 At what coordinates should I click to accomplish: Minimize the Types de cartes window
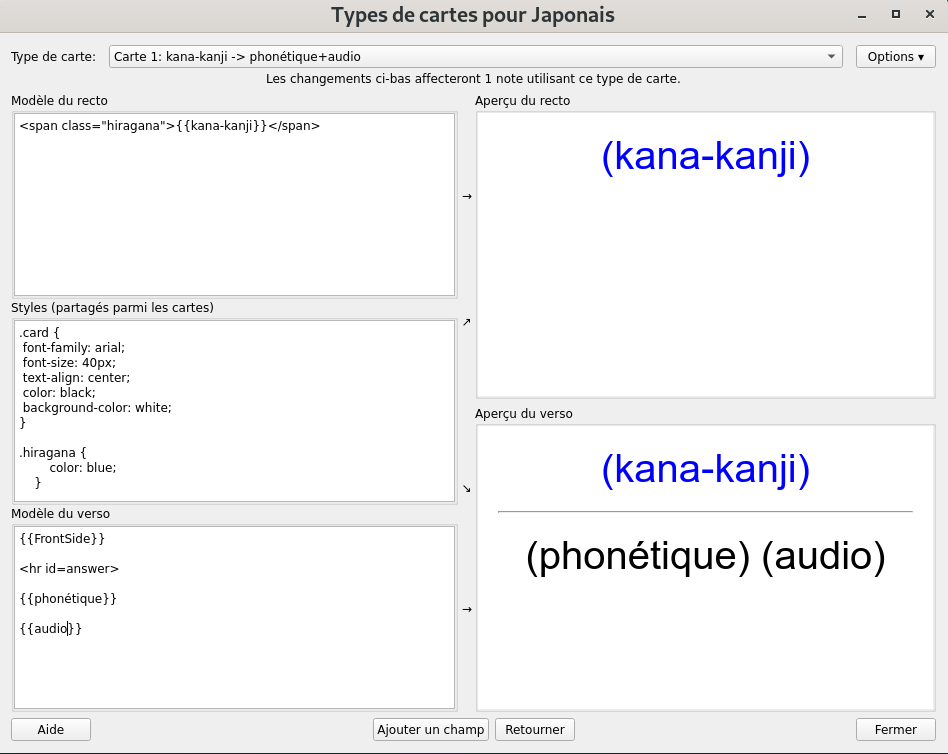tap(862, 14)
